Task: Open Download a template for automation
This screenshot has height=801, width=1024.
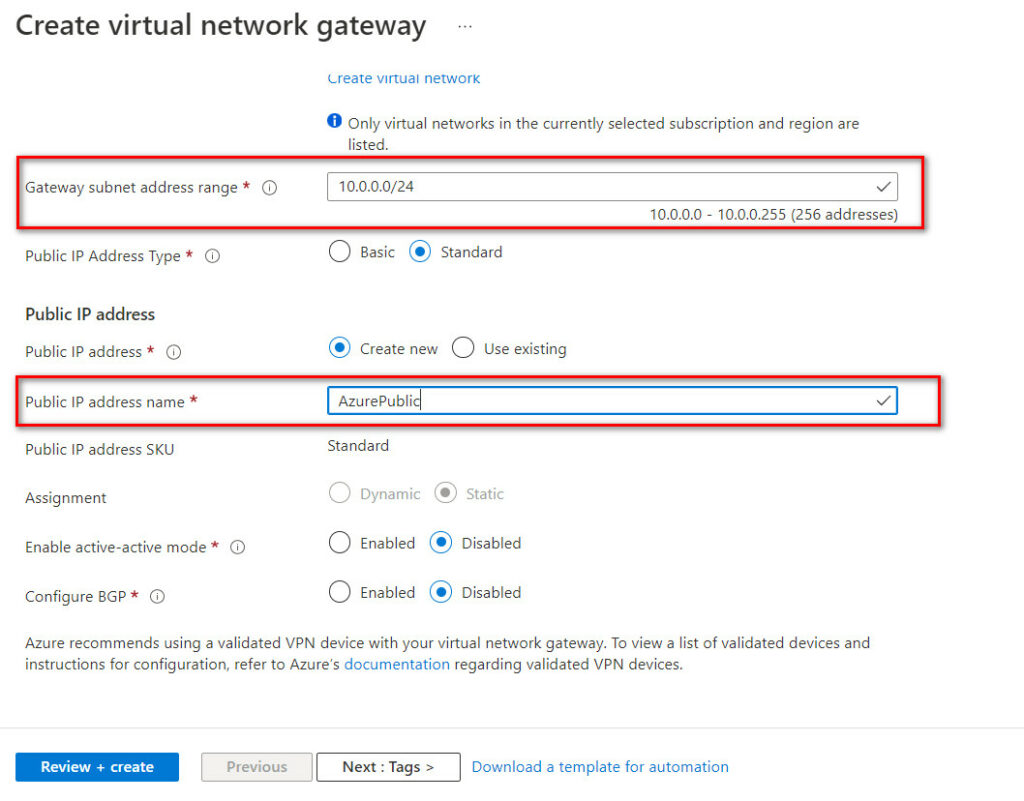Action: (599, 767)
